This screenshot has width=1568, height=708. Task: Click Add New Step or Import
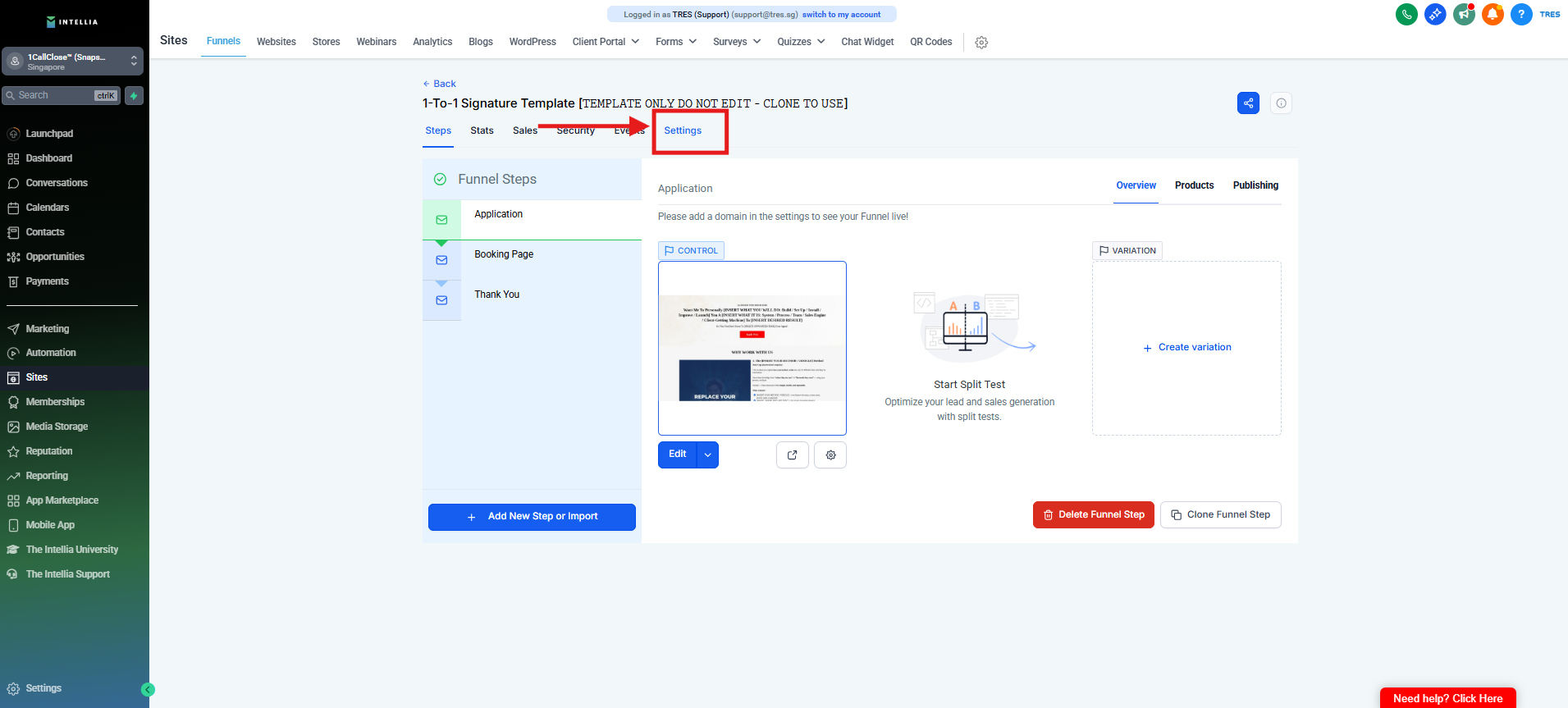click(x=532, y=517)
